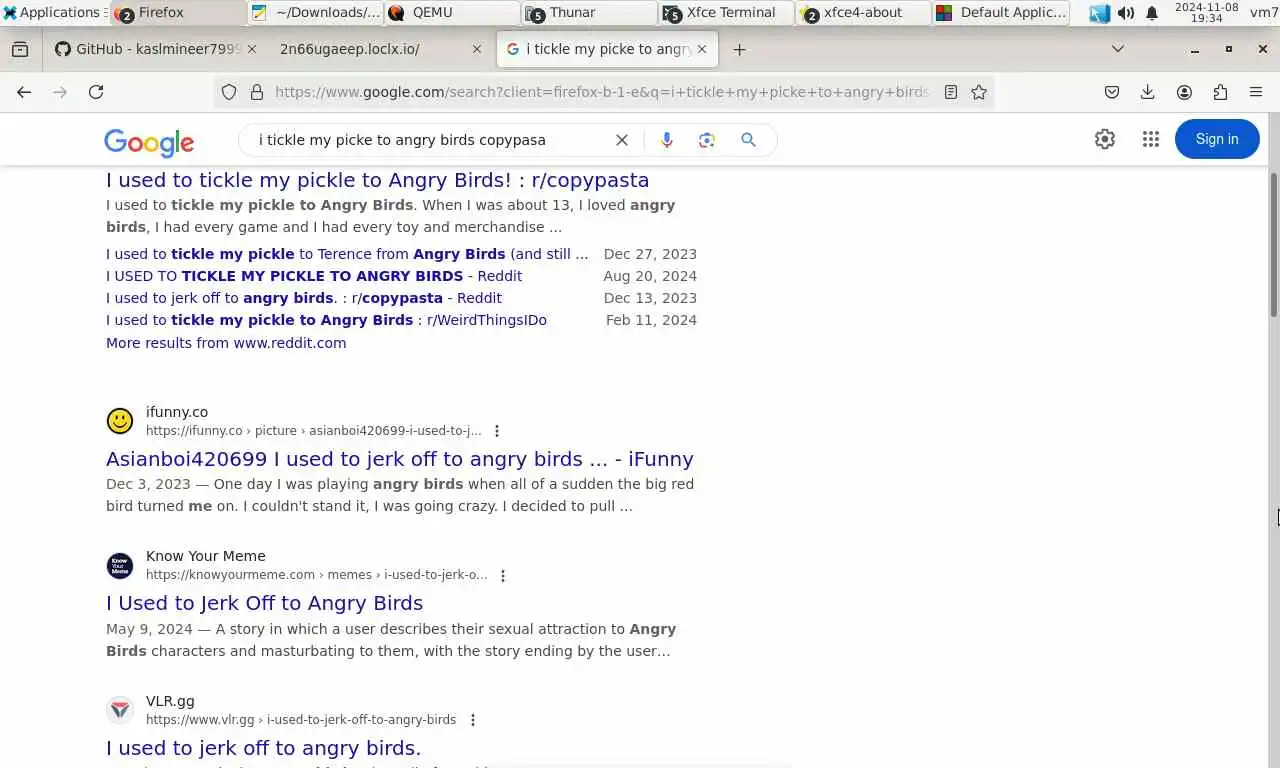
Task: Open a new browser tab
Action: coord(739,49)
